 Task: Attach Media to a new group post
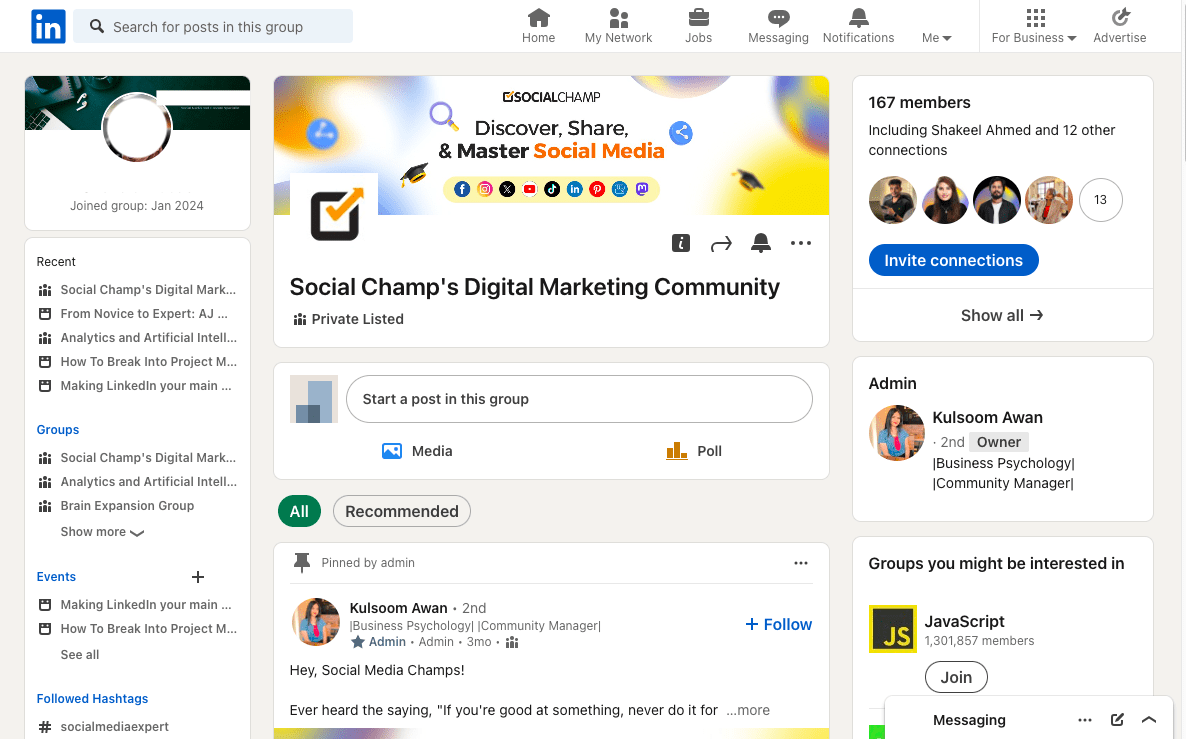(x=416, y=451)
